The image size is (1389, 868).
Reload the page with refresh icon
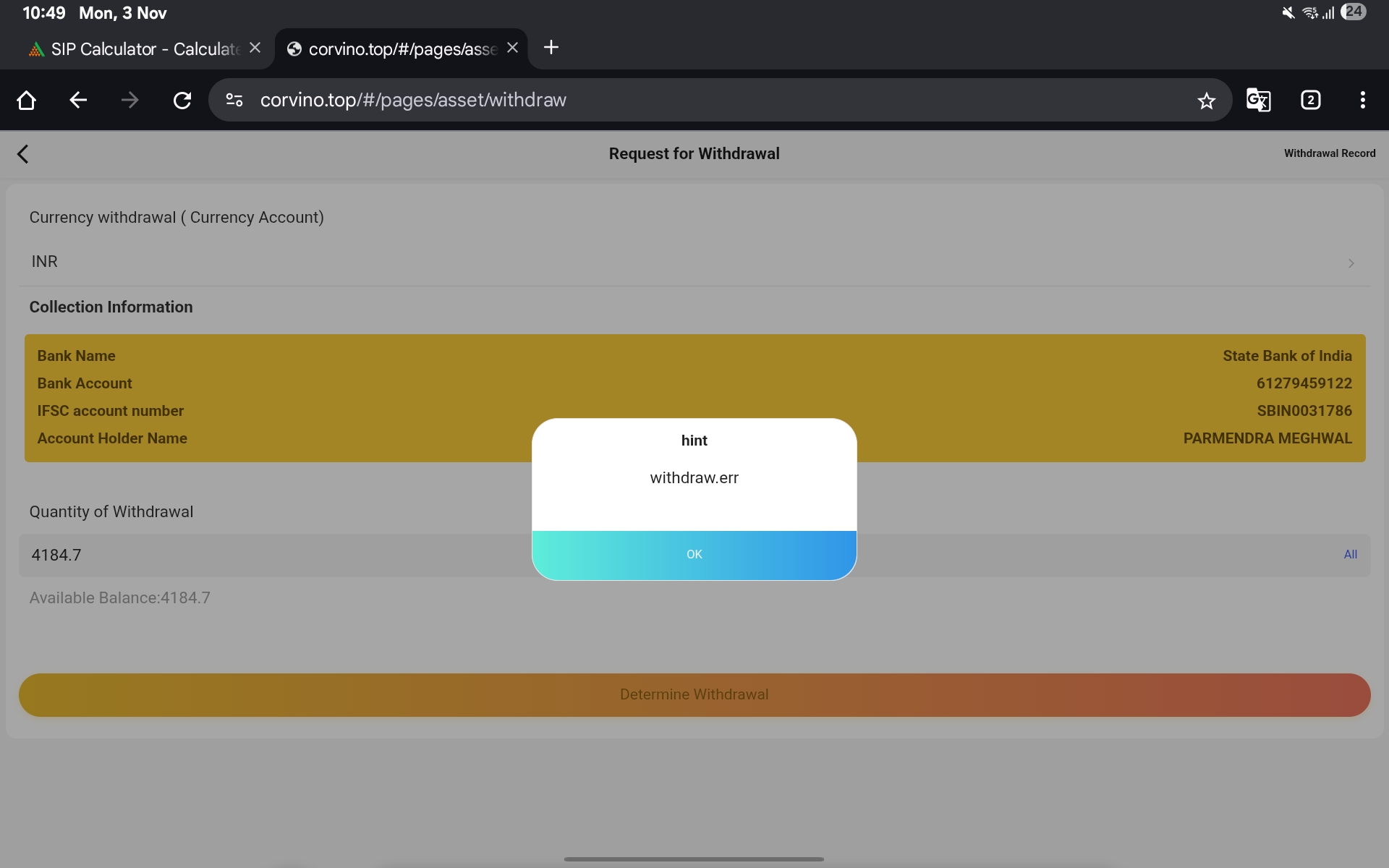tap(182, 100)
